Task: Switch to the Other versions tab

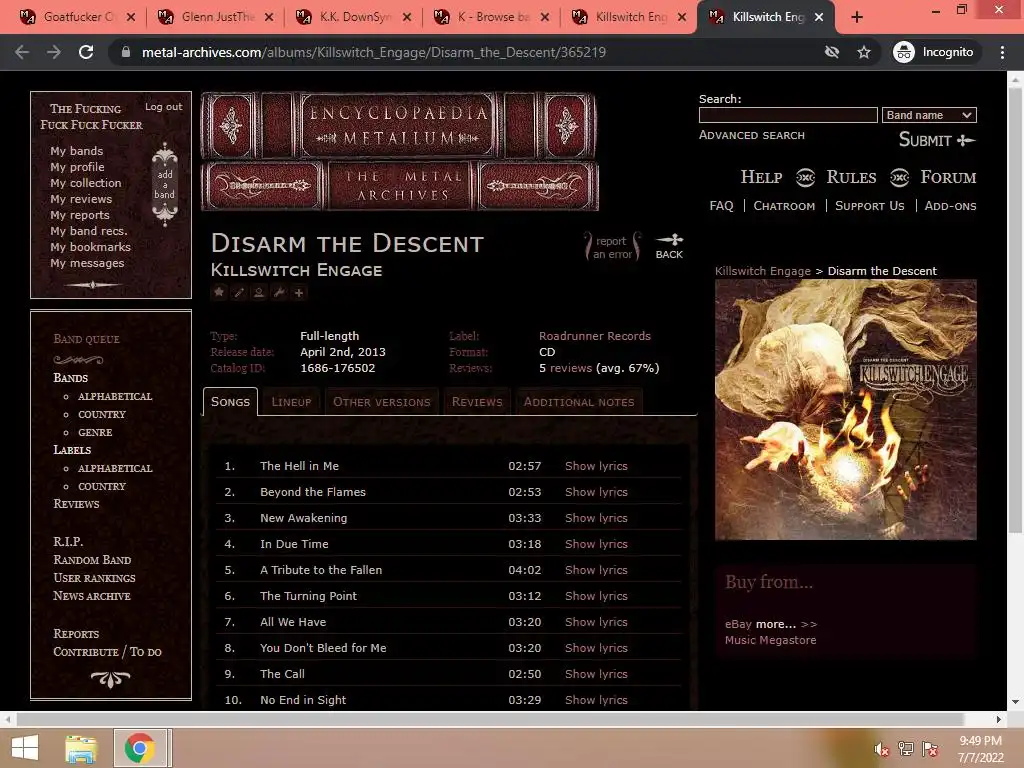Action: 381,402
